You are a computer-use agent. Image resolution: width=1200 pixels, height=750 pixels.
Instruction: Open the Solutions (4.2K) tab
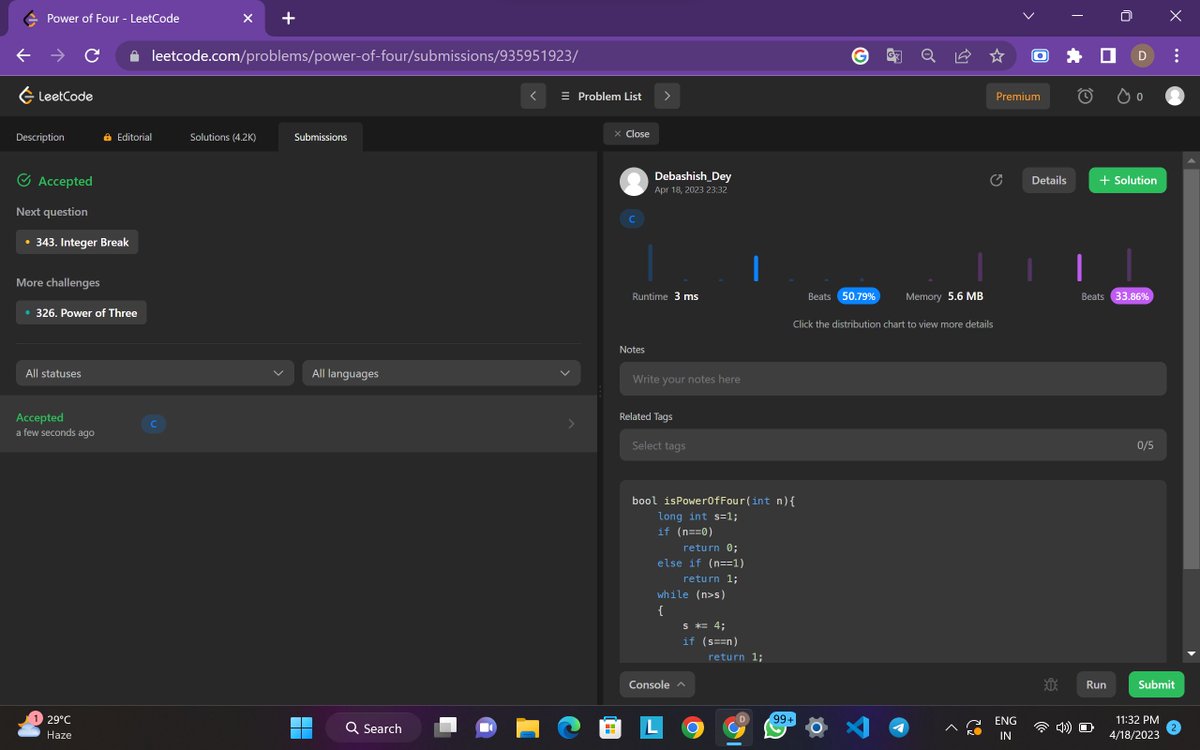click(223, 137)
